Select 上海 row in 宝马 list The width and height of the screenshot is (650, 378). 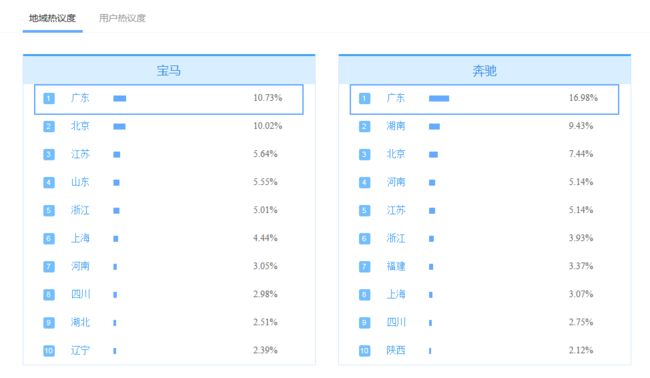[169, 238]
